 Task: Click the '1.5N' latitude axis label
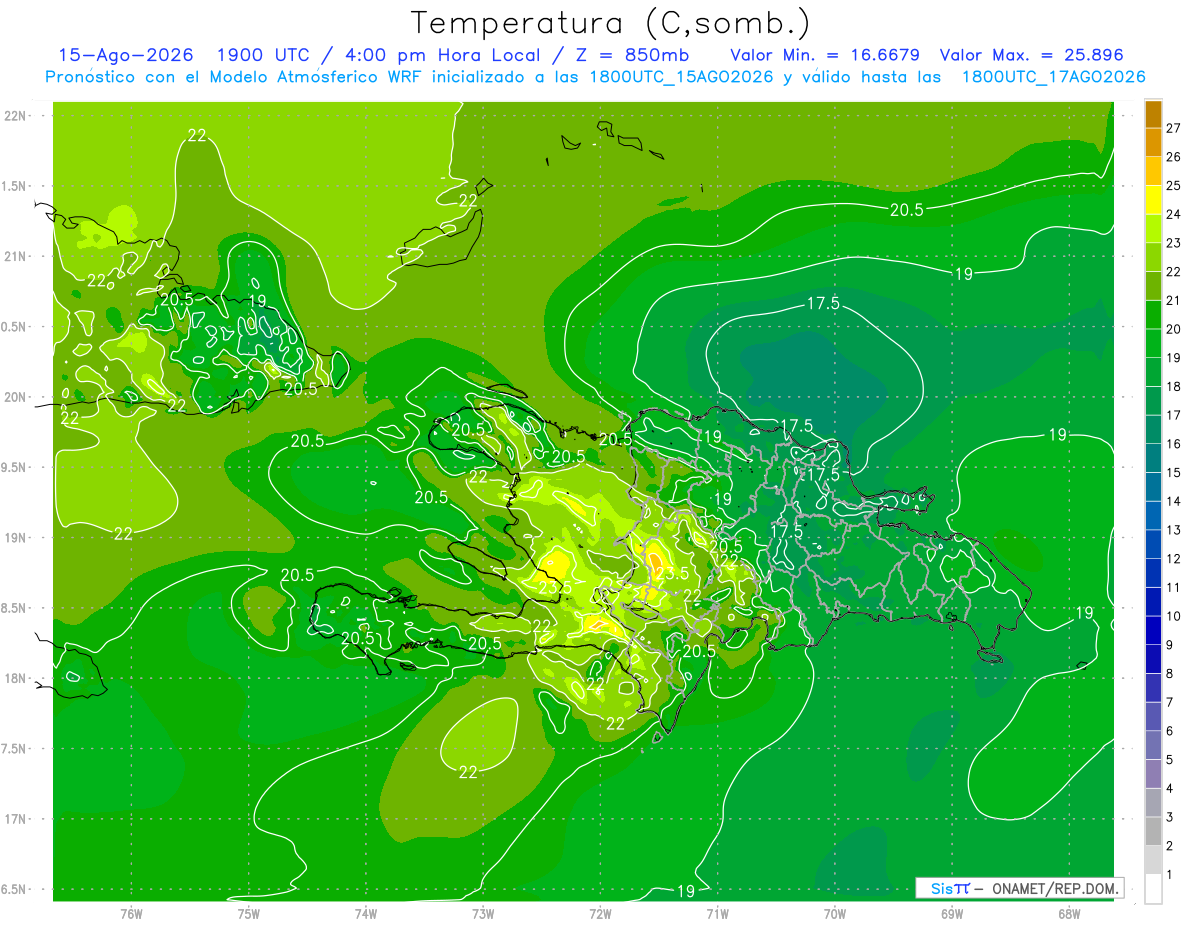(14, 186)
